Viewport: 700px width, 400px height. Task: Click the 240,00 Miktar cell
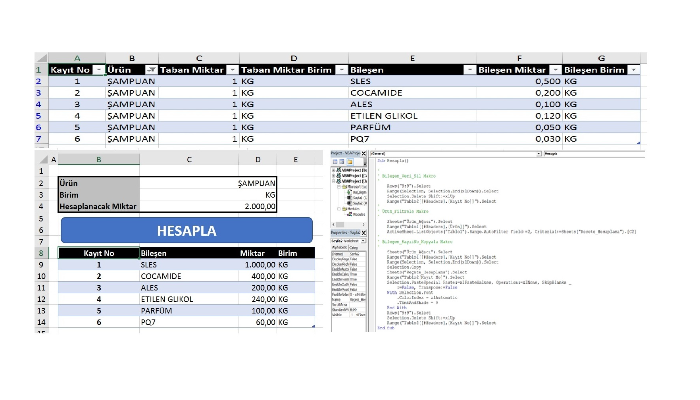[258, 299]
